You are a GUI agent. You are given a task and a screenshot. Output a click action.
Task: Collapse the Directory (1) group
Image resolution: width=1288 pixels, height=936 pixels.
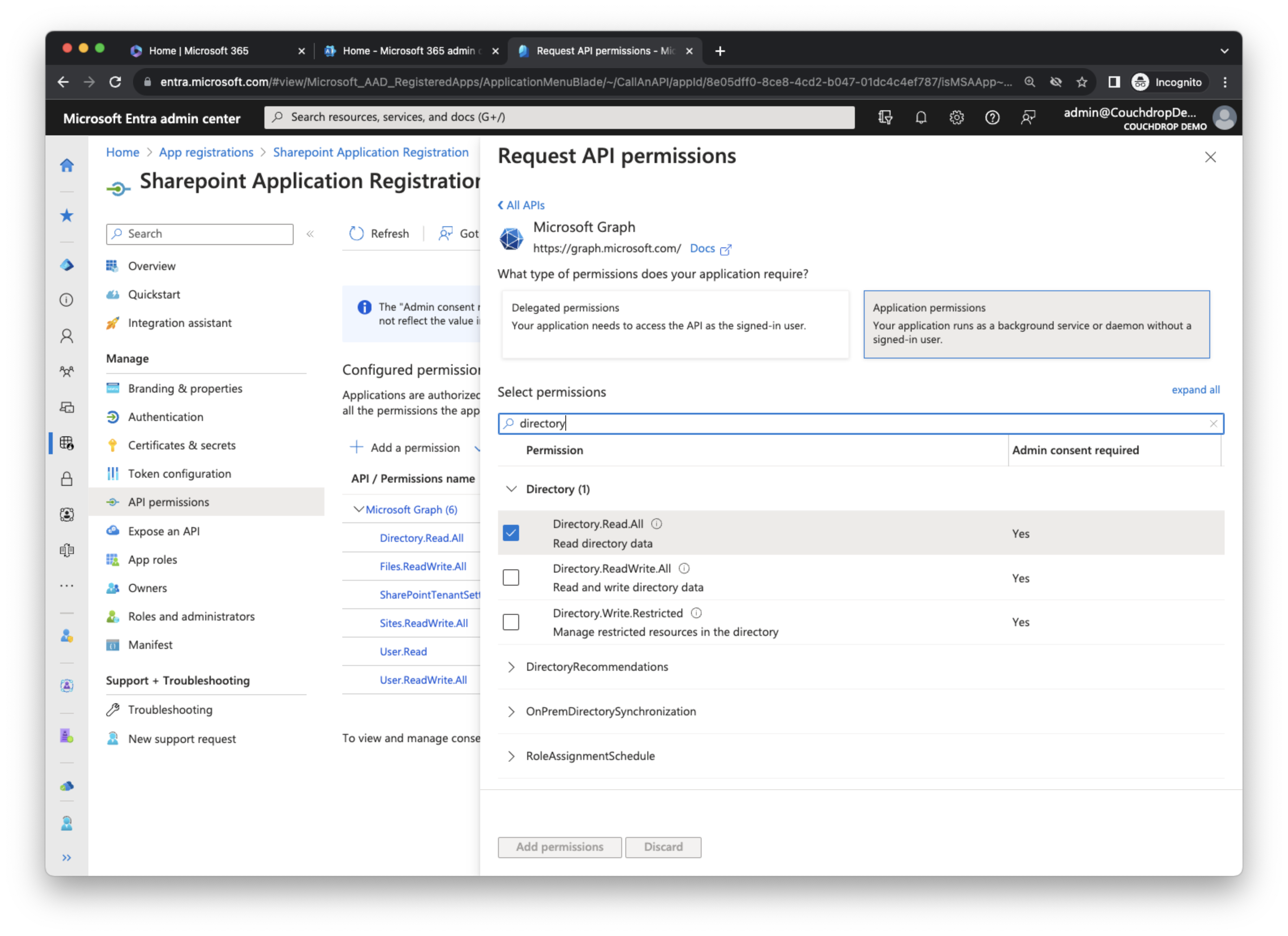pyautogui.click(x=511, y=489)
